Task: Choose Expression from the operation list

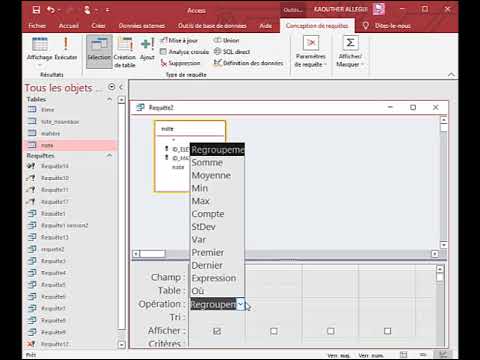Action: tap(217, 278)
